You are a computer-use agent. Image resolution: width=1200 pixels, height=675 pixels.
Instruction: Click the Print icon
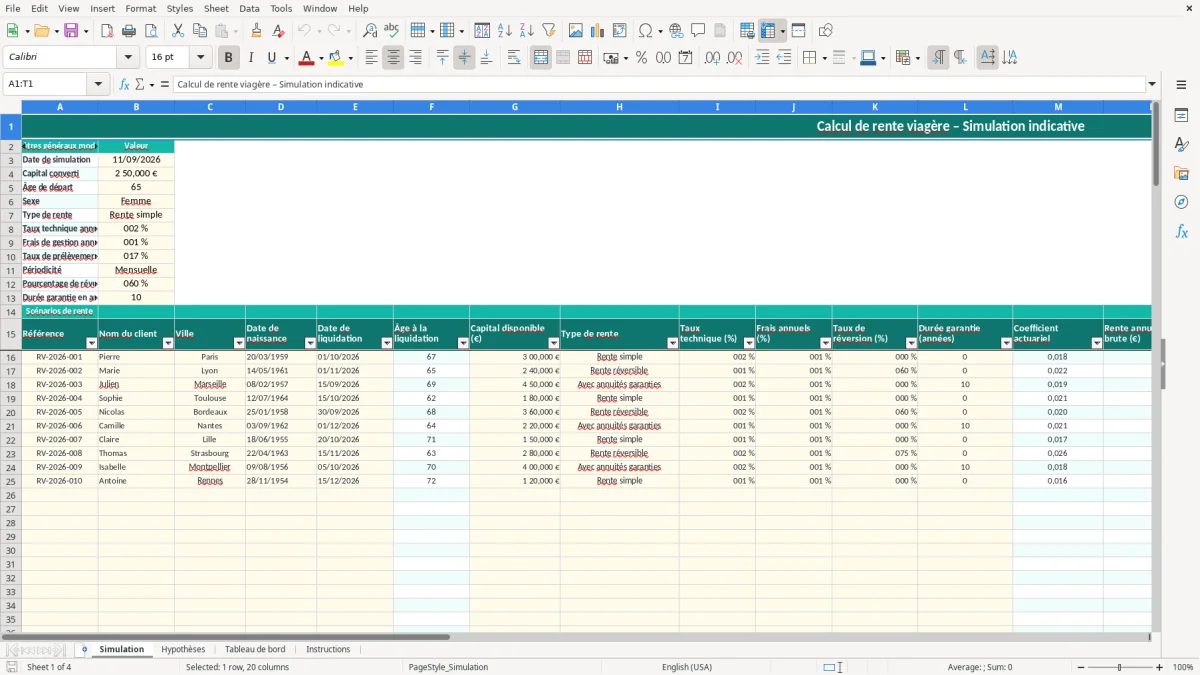coord(129,31)
